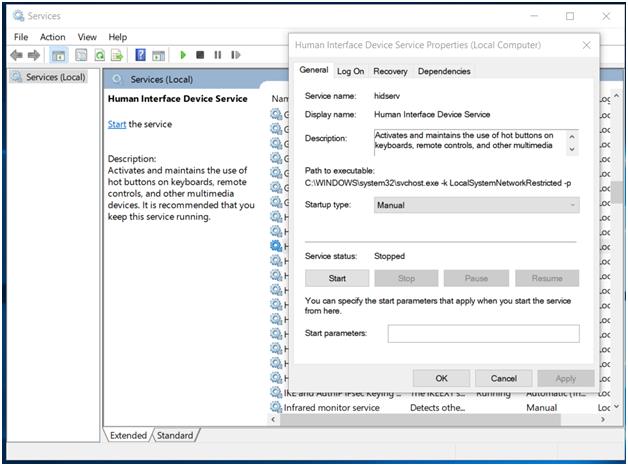Click the Start button under Service status
The image size is (628, 466).
click(337, 278)
